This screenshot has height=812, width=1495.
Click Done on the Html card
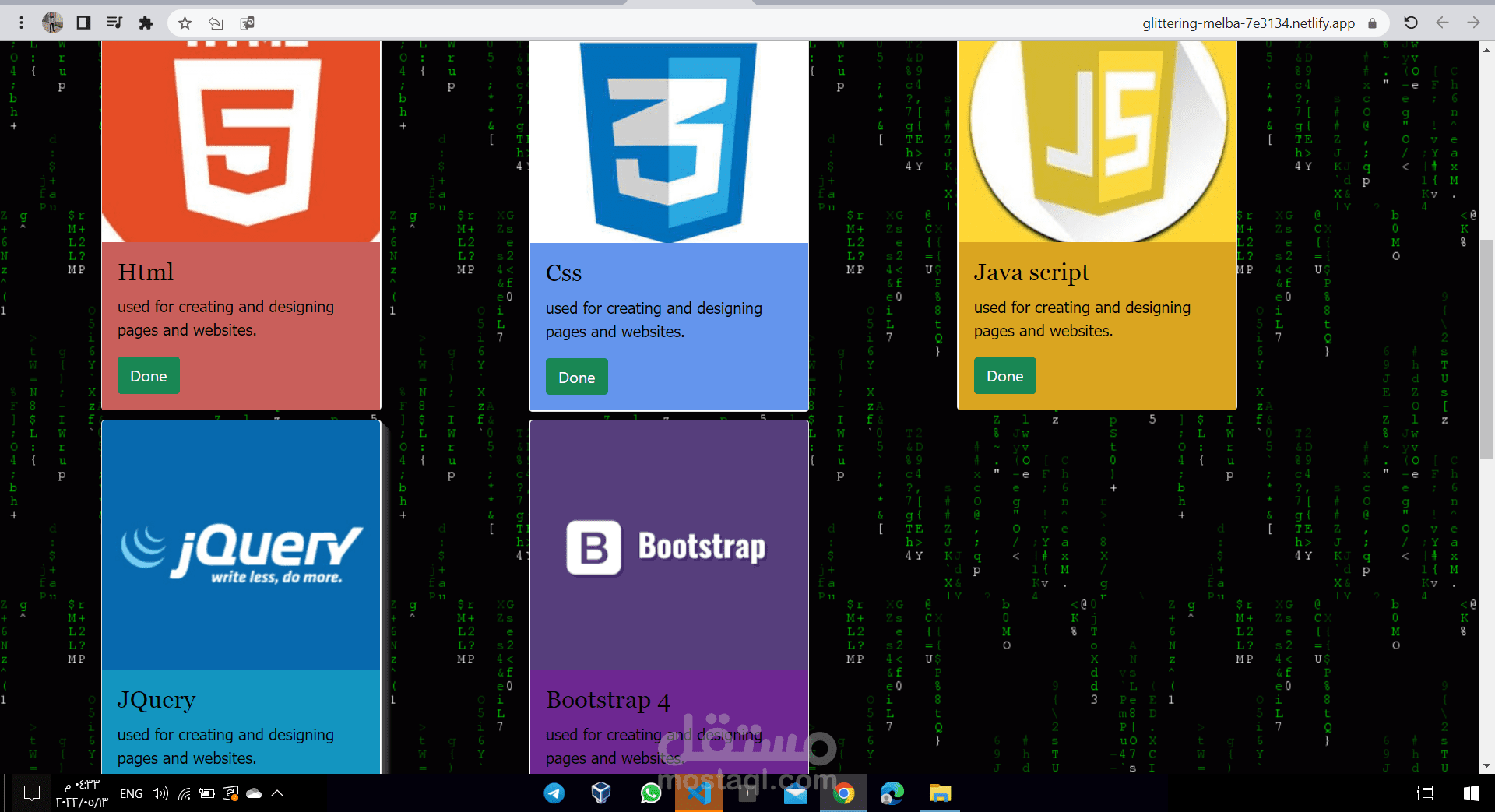point(149,375)
